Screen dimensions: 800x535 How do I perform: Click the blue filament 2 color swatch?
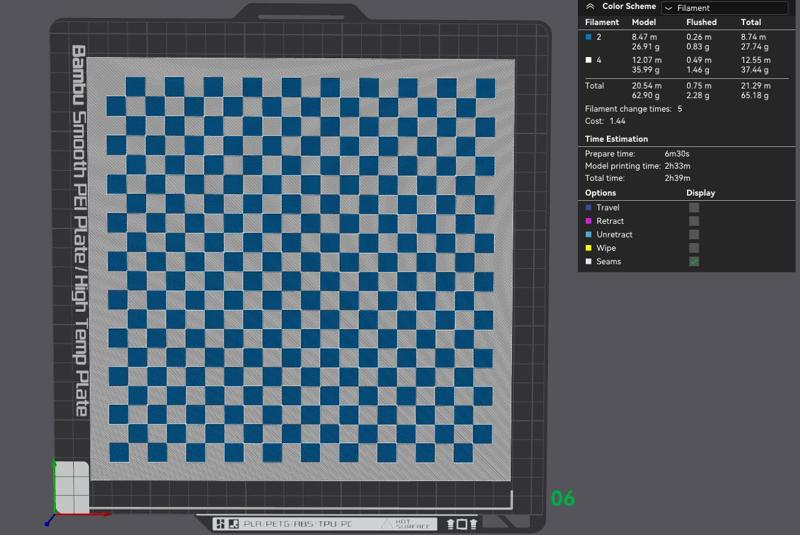pos(588,37)
